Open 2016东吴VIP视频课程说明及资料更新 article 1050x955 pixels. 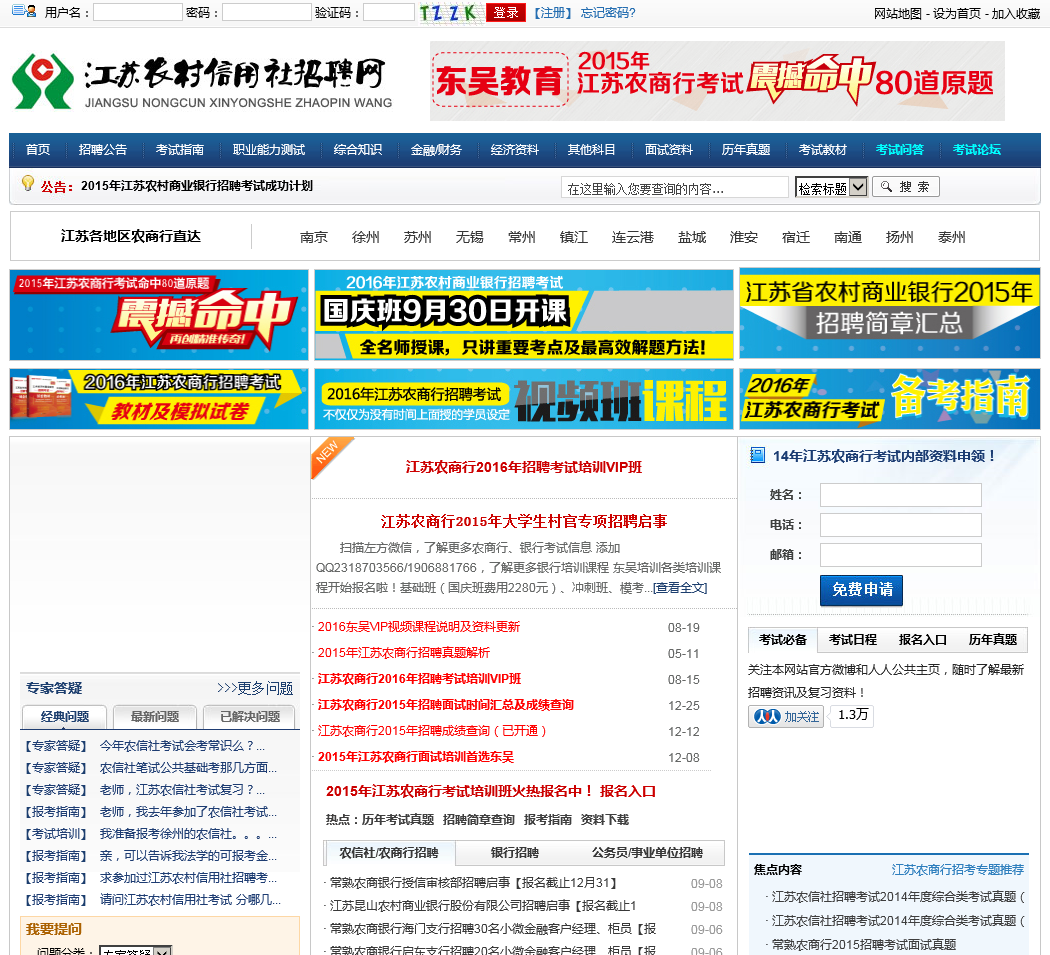coord(419,627)
